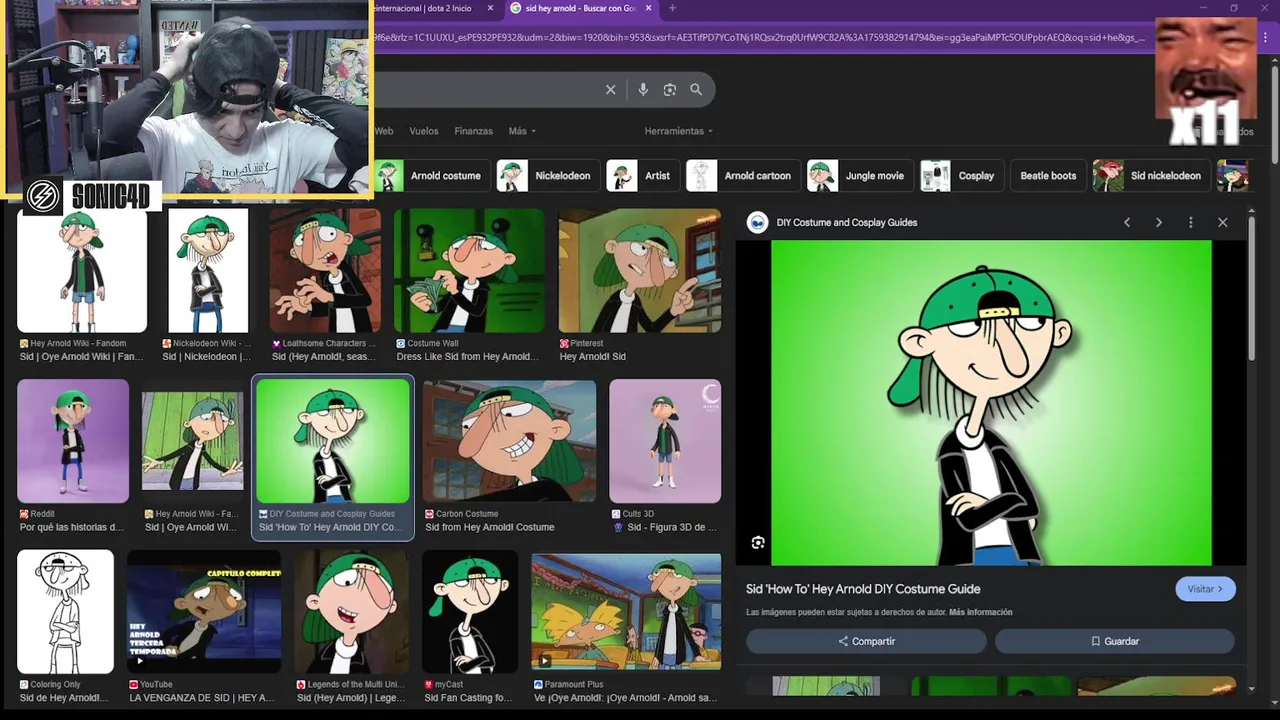1280x720 pixels.
Task: Open the Pinterest 'Hey Arnold! Sid' thumbnail
Action: click(640, 270)
